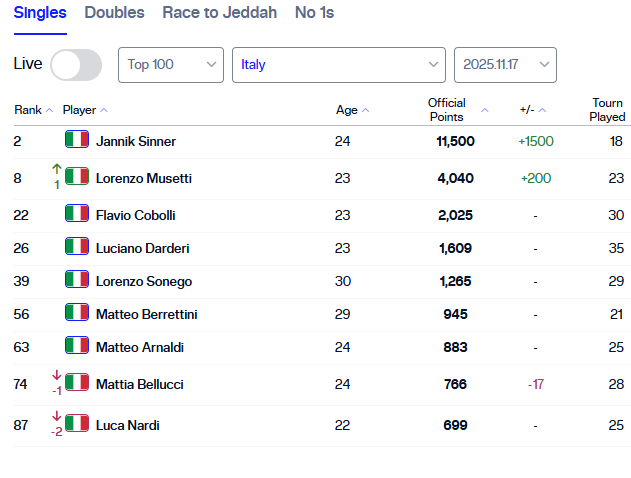Viewport: 631px width, 478px height.
Task: Open Matteo Arnaldi's player link
Action: (139, 346)
